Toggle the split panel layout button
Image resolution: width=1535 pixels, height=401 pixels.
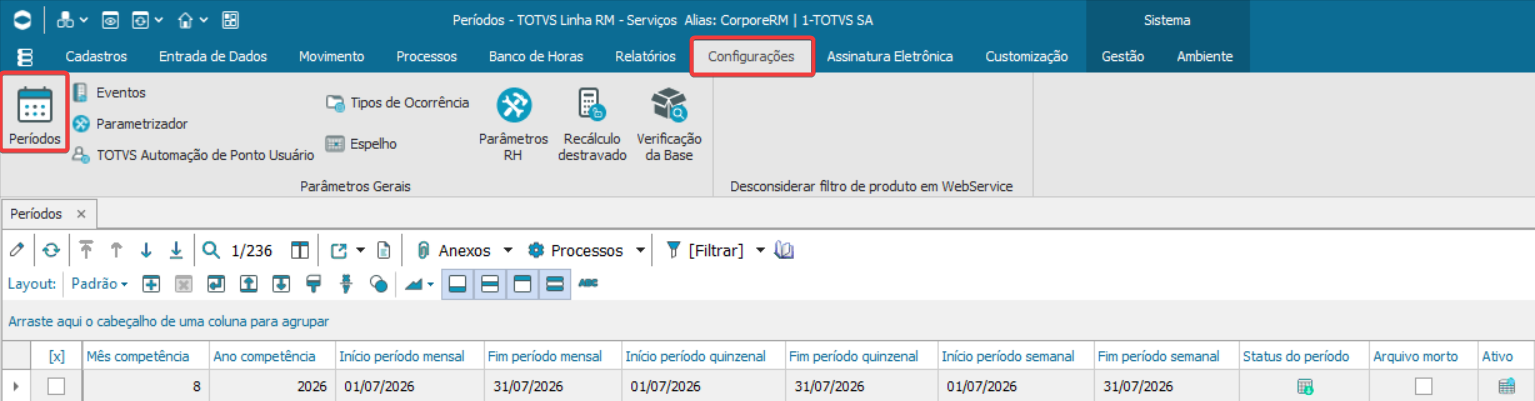(490, 284)
